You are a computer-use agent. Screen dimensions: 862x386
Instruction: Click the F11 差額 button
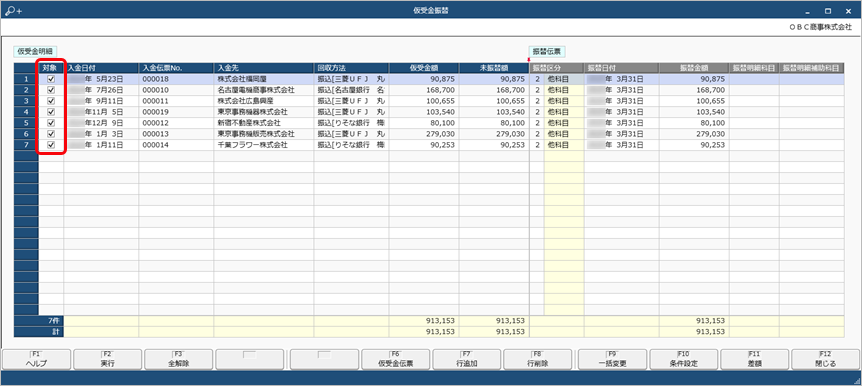point(754,360)
